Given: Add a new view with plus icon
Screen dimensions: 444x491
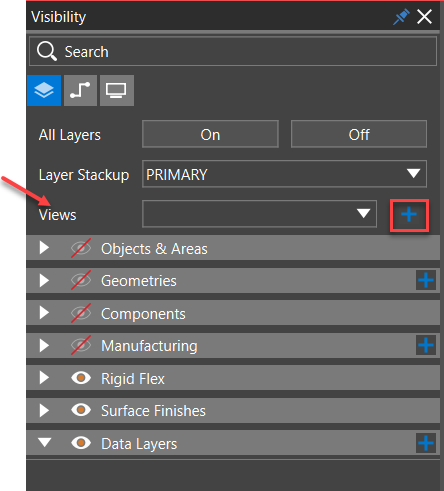Looking at the screenshot, I should tap(409, 215).
